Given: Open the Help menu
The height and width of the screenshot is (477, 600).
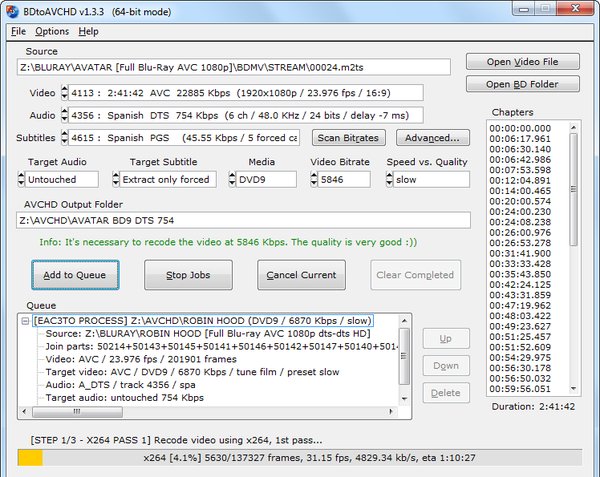Looking at the screenshot, I should (x=88, y=31).
